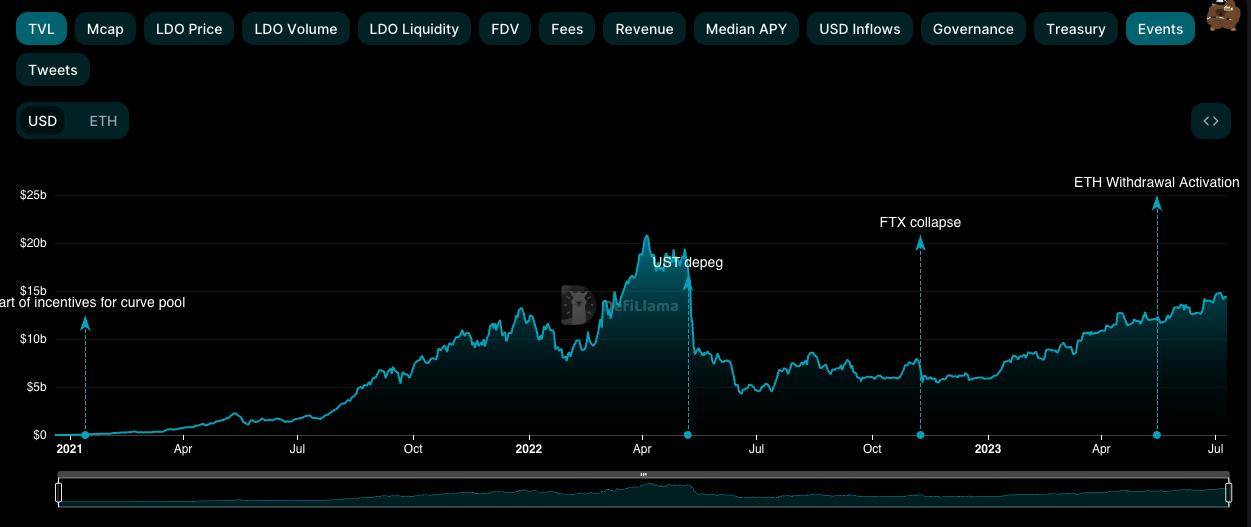Viewport: 1251px width, 527px height.
Task: Click the llama avatar icon
Action: [x=1223, y=15]
